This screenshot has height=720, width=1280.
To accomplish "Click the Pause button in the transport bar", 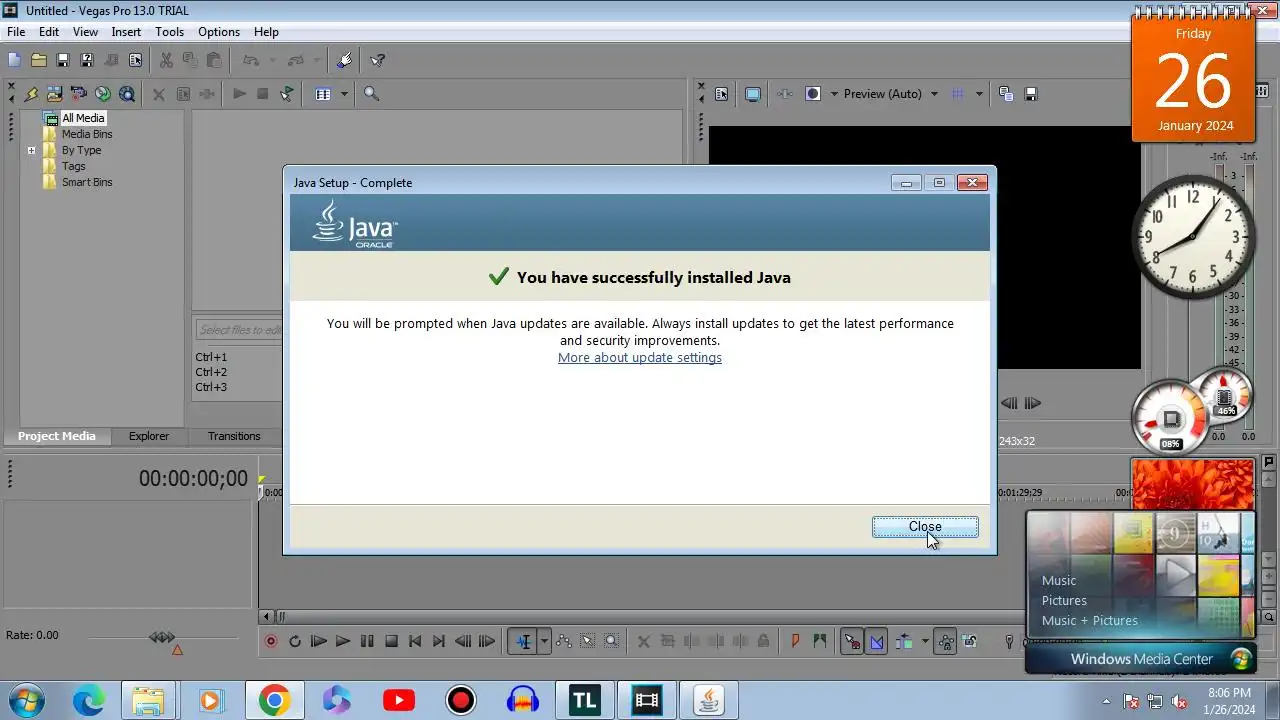I will 367,641.
